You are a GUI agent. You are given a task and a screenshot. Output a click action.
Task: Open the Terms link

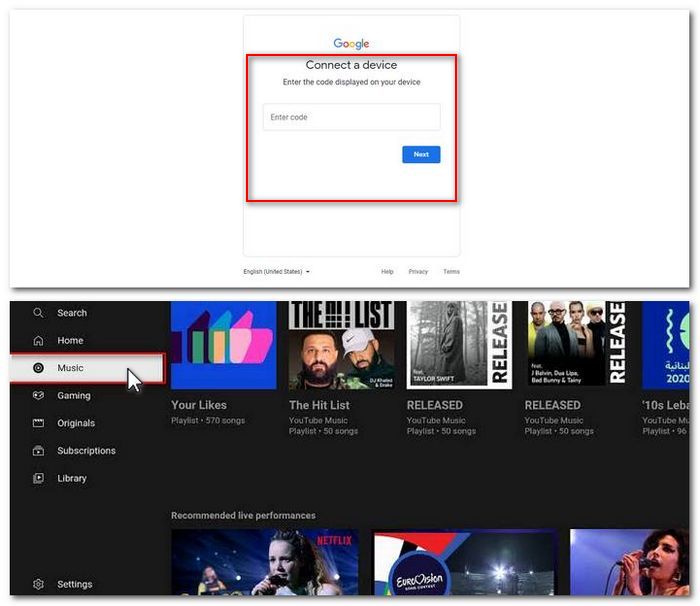[451, 272]
